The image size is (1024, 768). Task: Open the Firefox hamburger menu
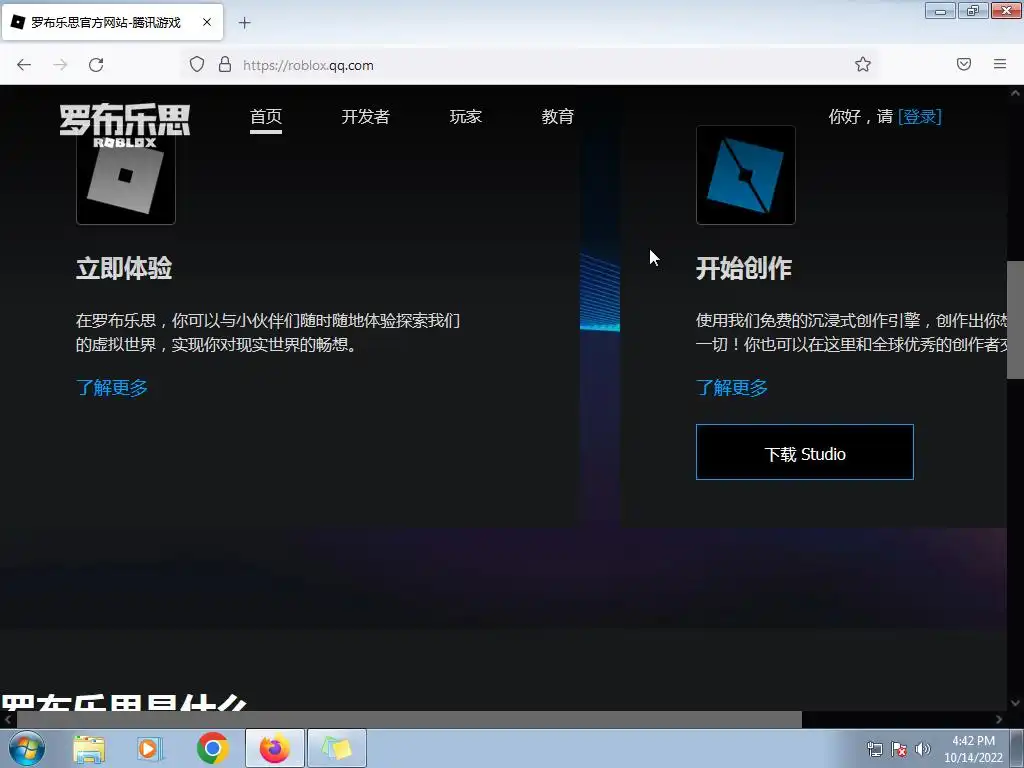1000,64
